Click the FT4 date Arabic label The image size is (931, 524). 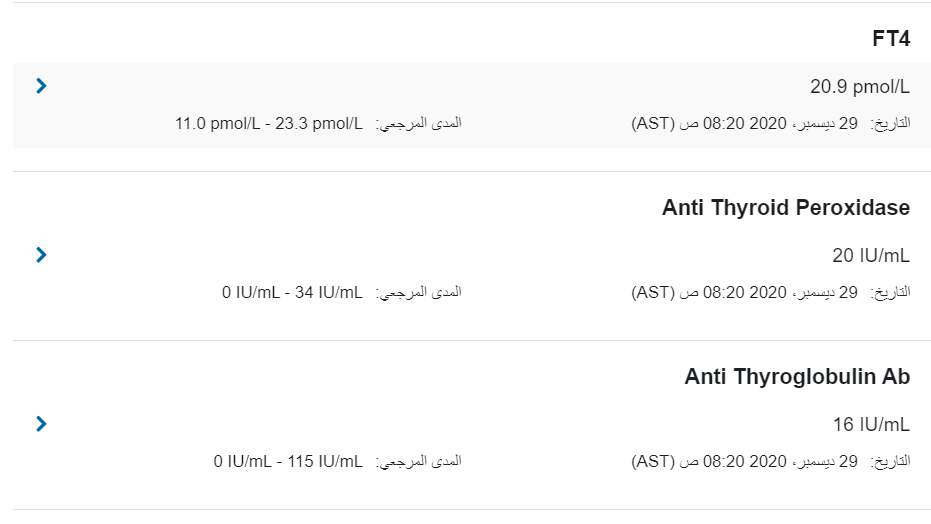click(x=890, y=123)
